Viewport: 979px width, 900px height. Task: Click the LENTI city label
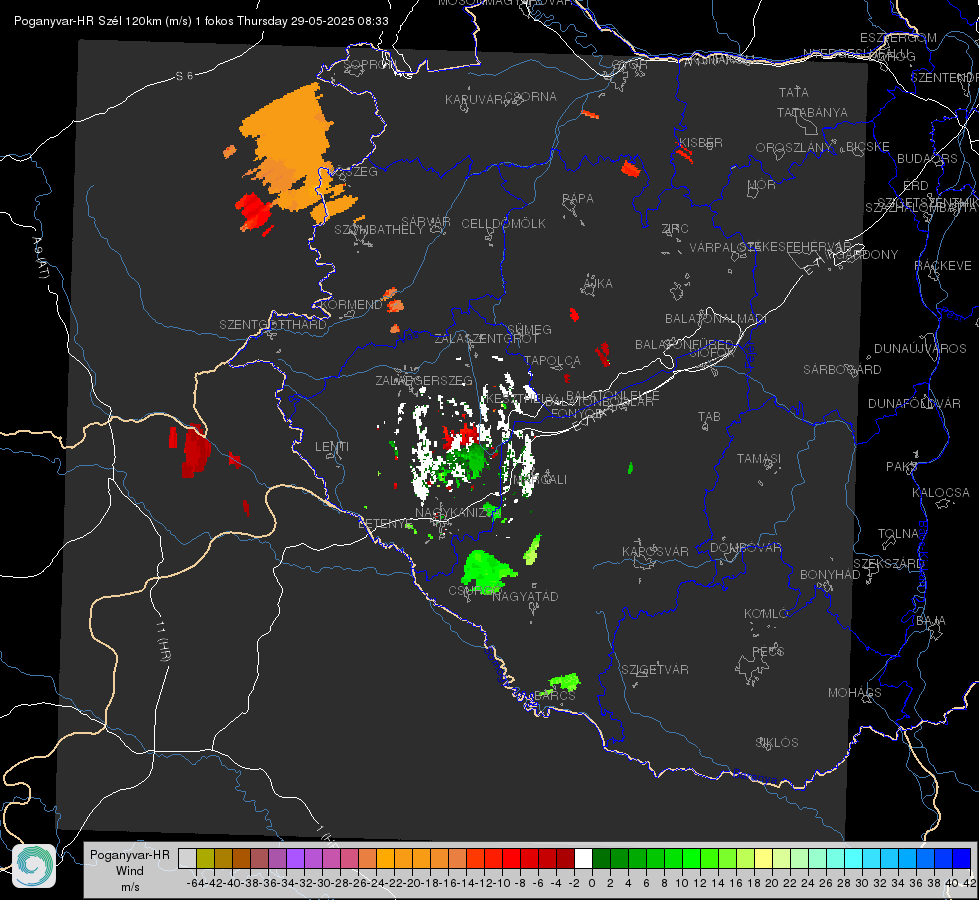pos(332,447)
